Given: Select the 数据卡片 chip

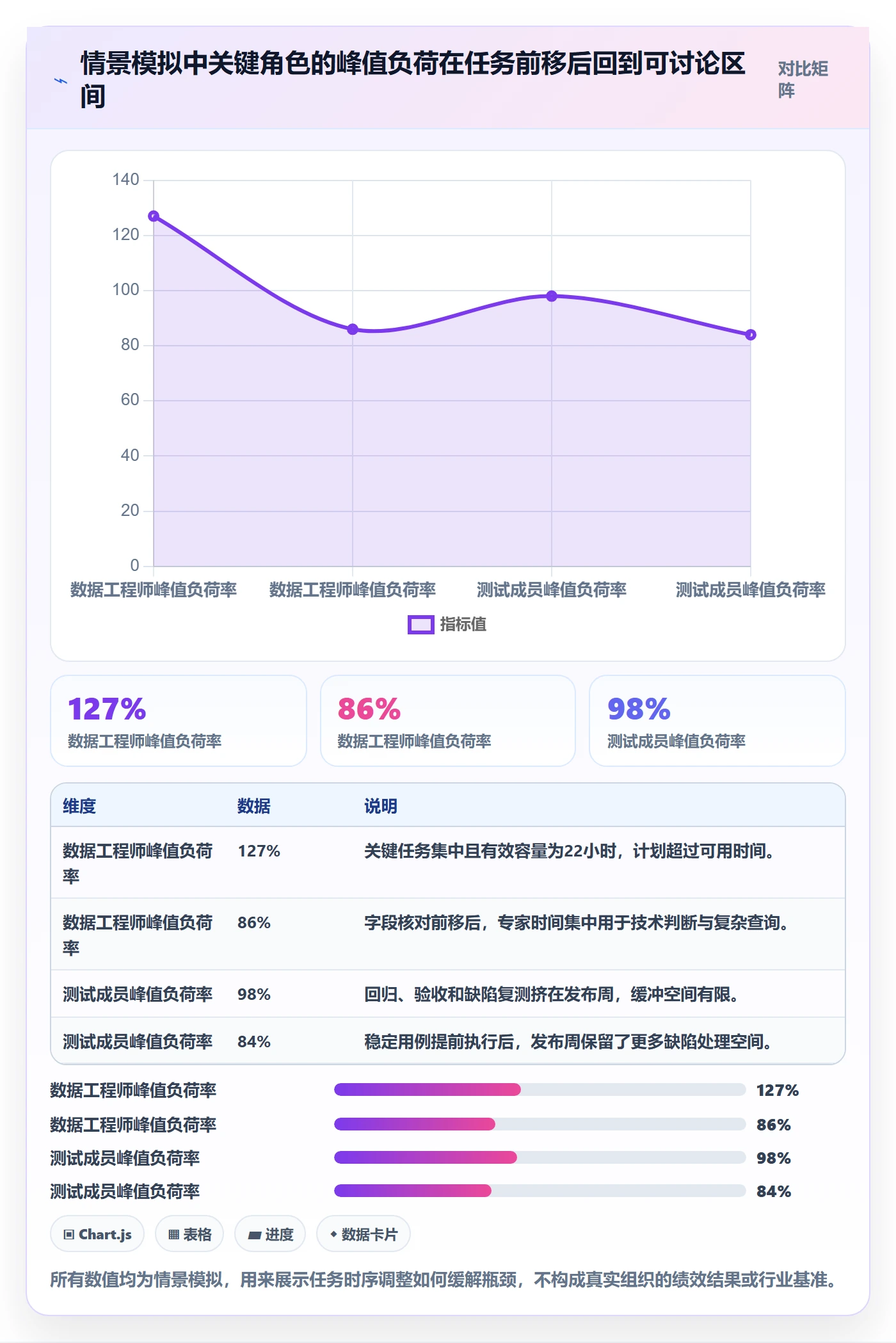Looking at the screenshot, I should (x=364, y=1234).
